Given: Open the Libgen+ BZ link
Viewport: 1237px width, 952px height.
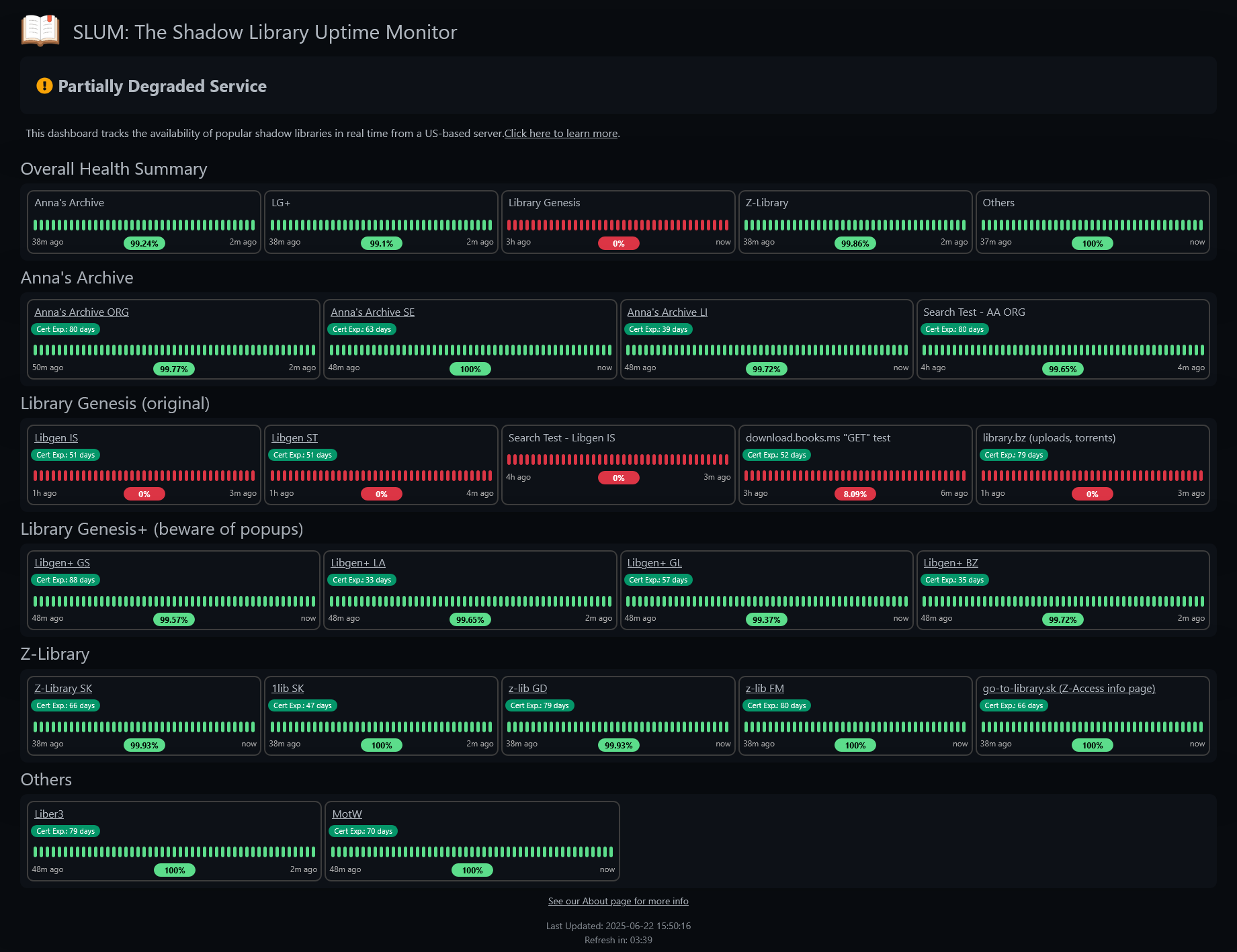Looking at the screenshot, I should (951, 562).
